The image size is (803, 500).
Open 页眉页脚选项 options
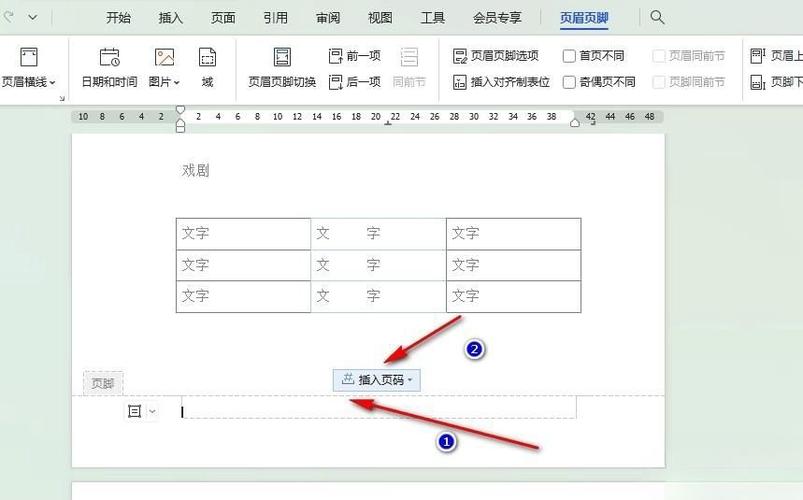[496, 55]
